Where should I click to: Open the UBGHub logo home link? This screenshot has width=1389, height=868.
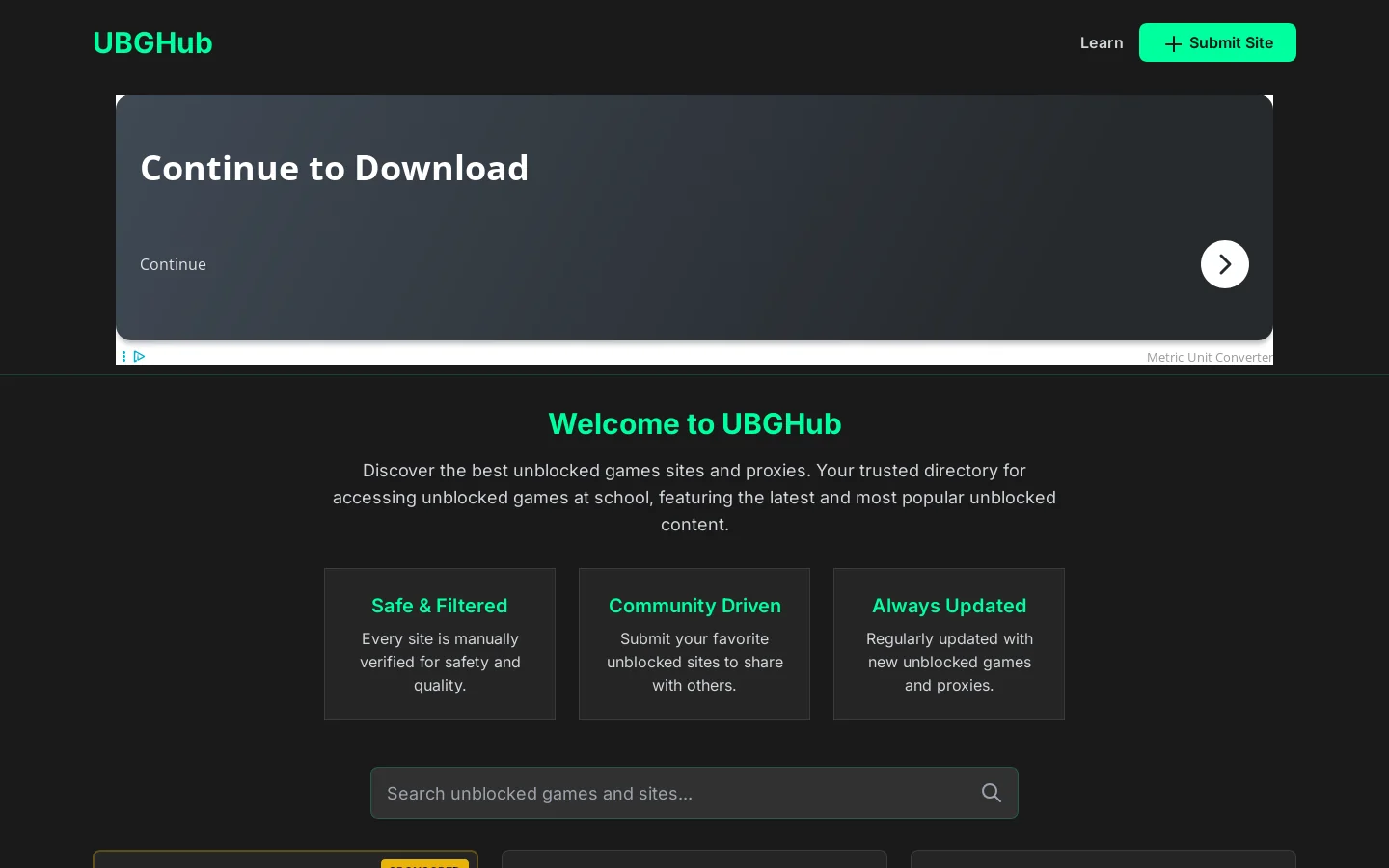pos(152,42)
